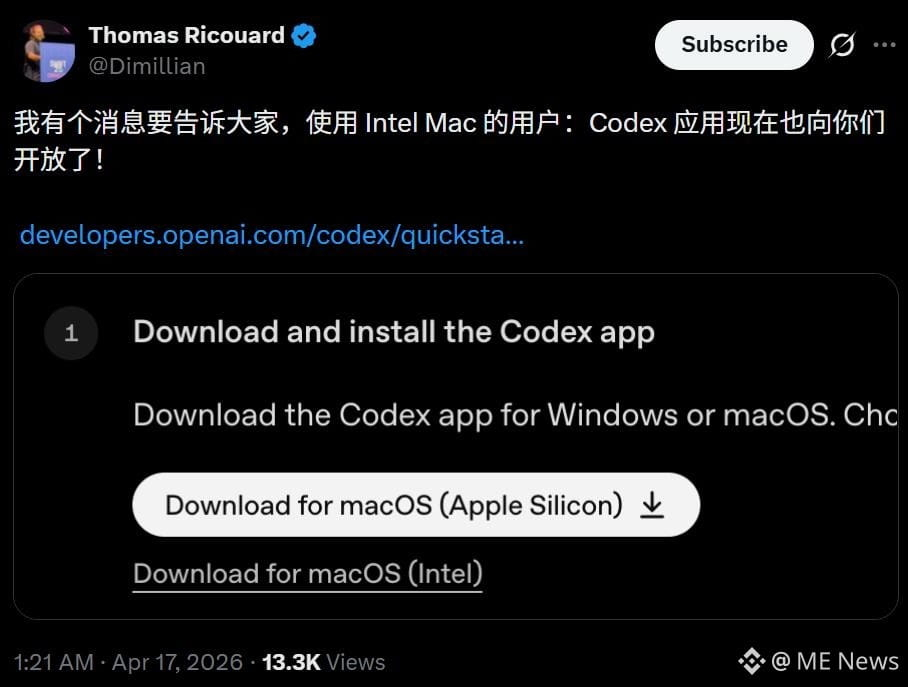This screenshot has height=687, width=908.
Task: Click the blue verified badge
Action: (303, 36)
